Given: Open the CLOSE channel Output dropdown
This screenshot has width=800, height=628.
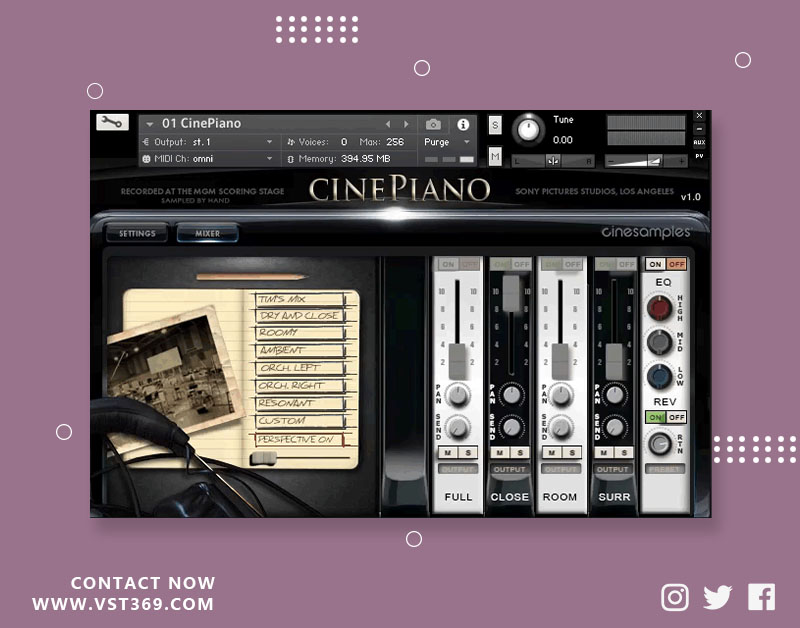Looking at the screenshot, I should (x=510, y=469).
